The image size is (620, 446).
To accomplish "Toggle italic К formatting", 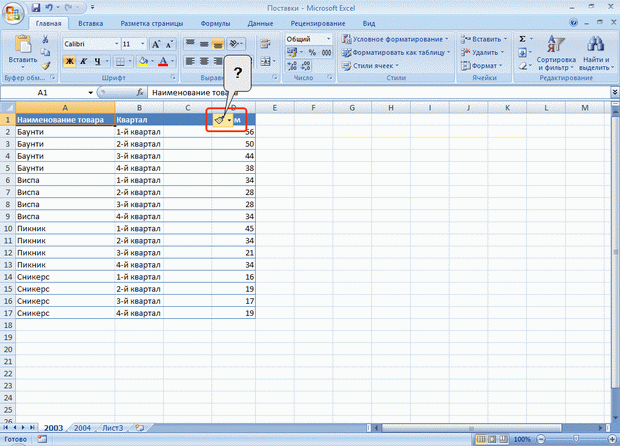I will click(83, 61).
